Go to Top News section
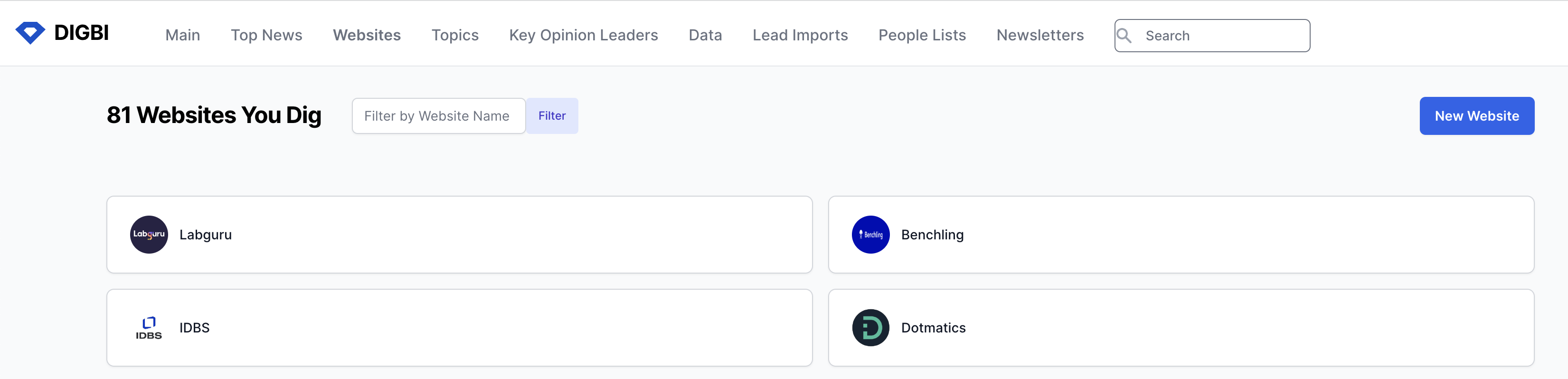 (x=266, y=35)
